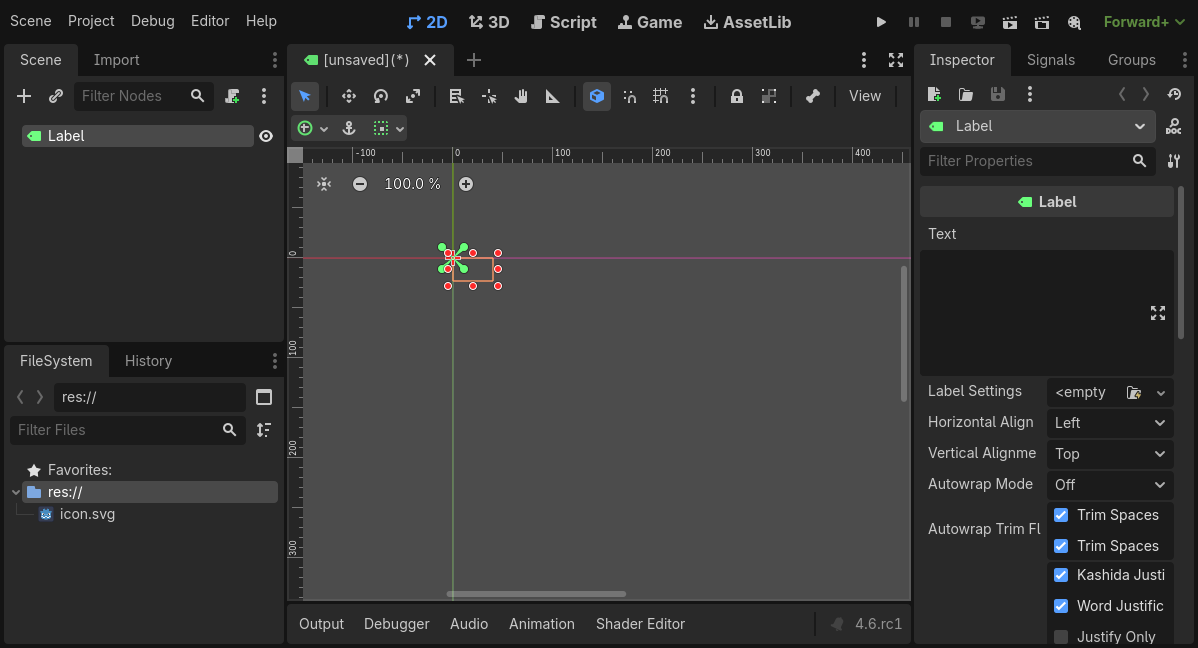The image size is (1198, 648).
Task: Zoom in with the plus button
Action: [x=466, y=184]
